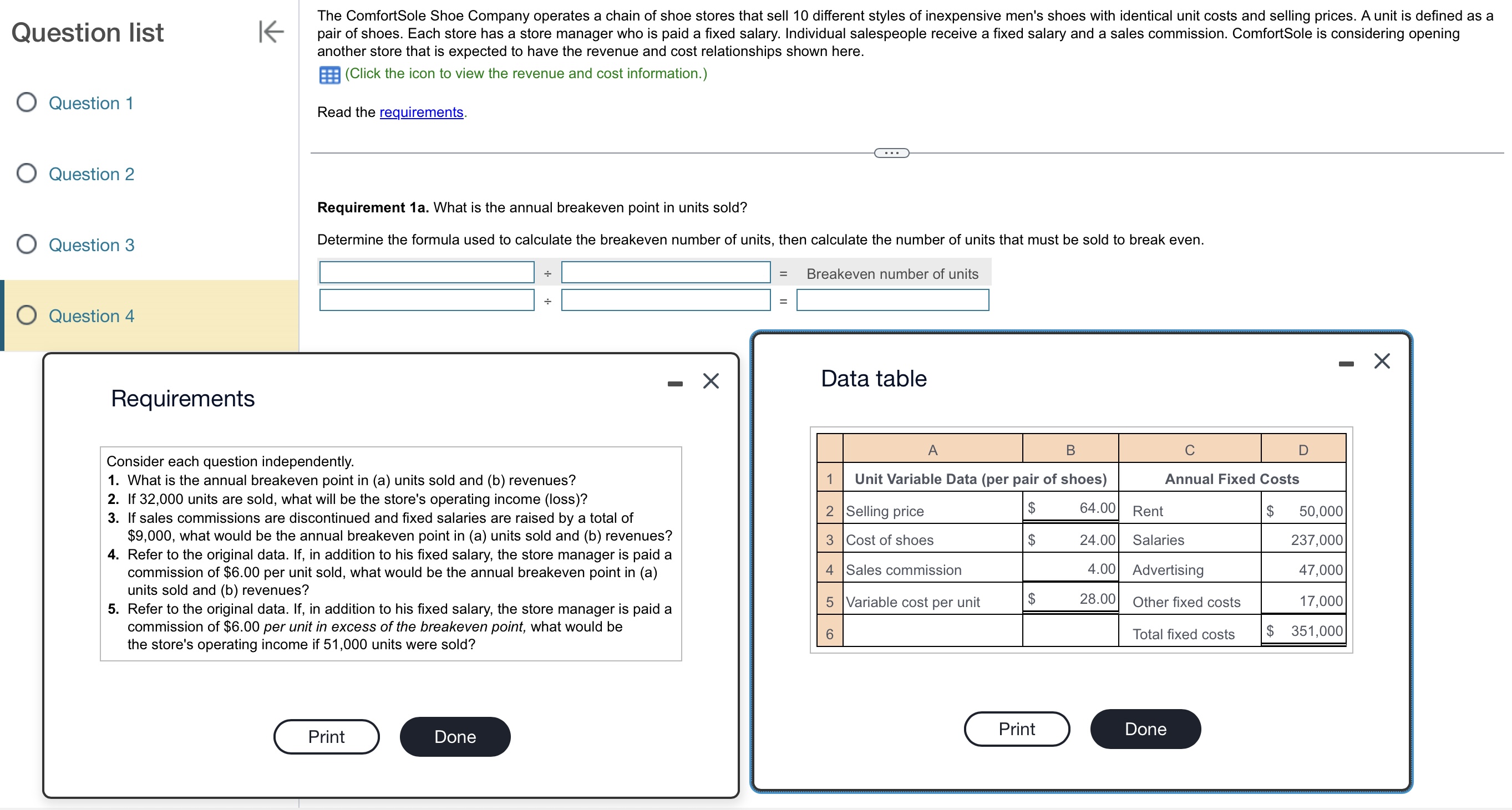
Task: Select the Question 1 radio button
Action: point(26,103)
